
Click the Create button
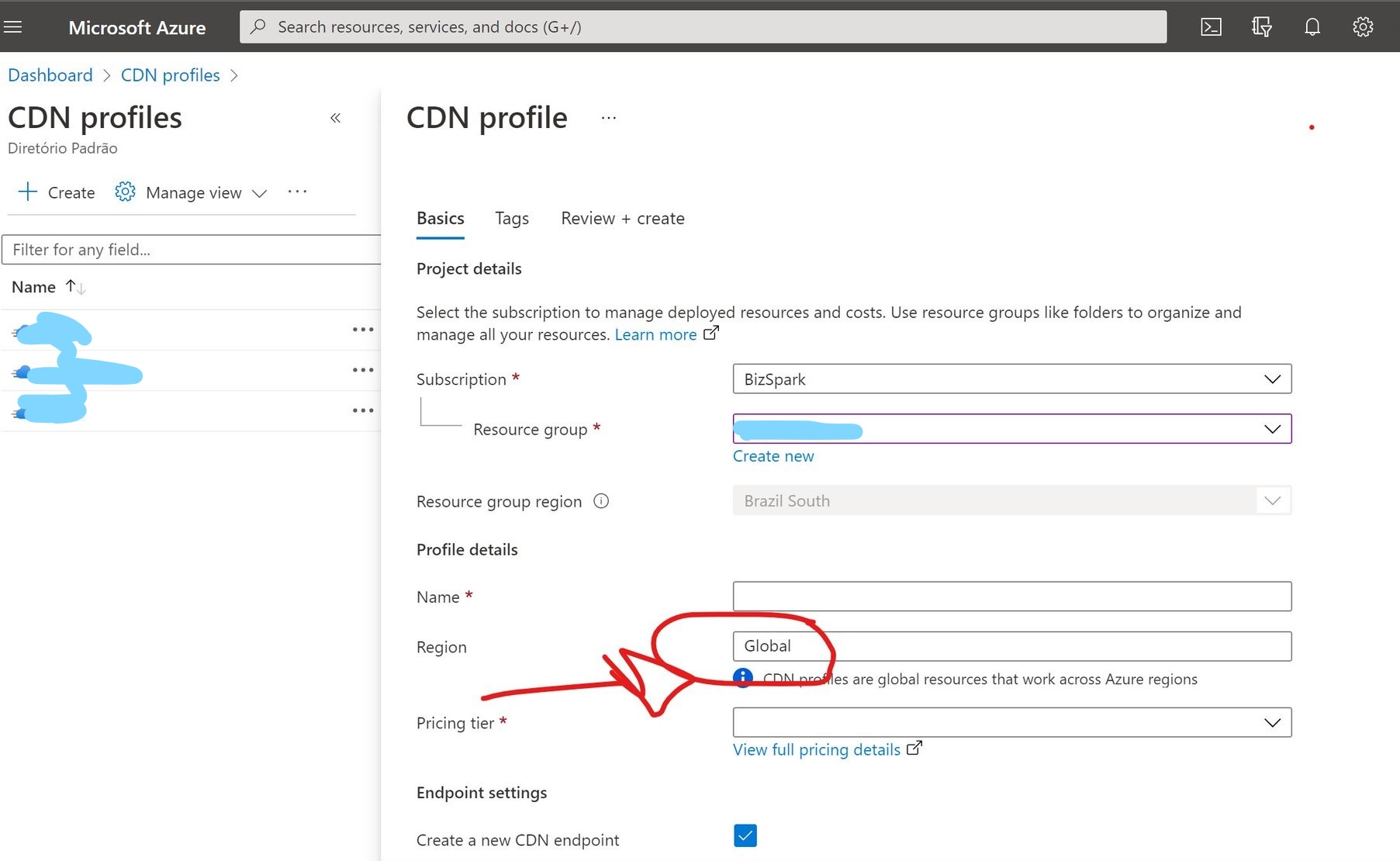57,192
